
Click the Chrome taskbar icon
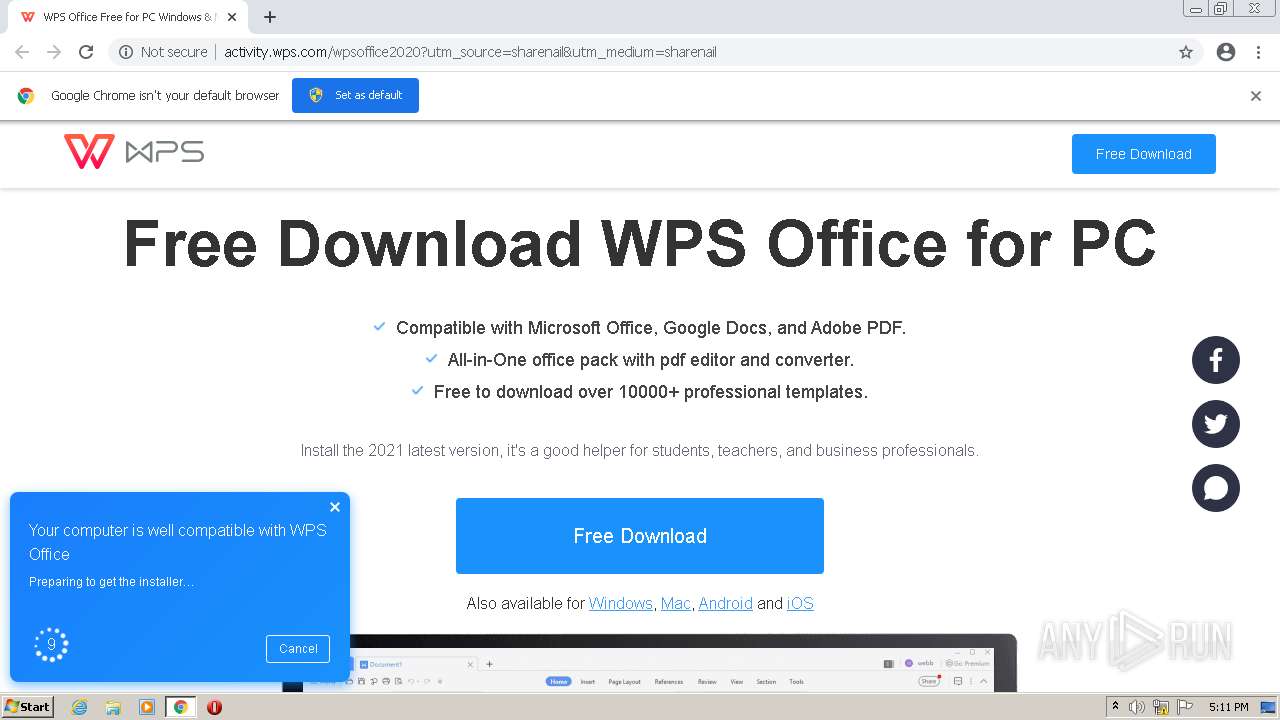180,707
